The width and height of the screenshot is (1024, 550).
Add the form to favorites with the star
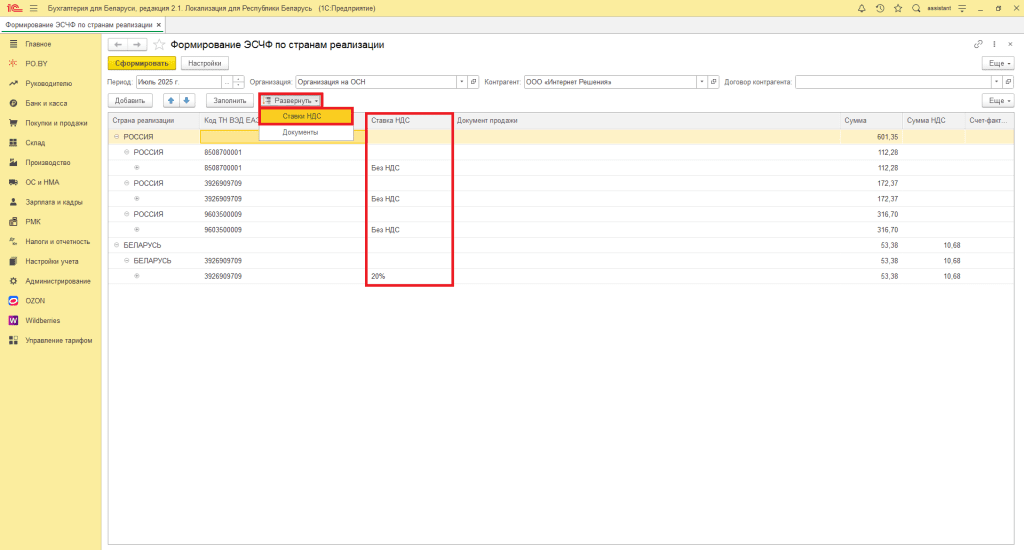159,45
